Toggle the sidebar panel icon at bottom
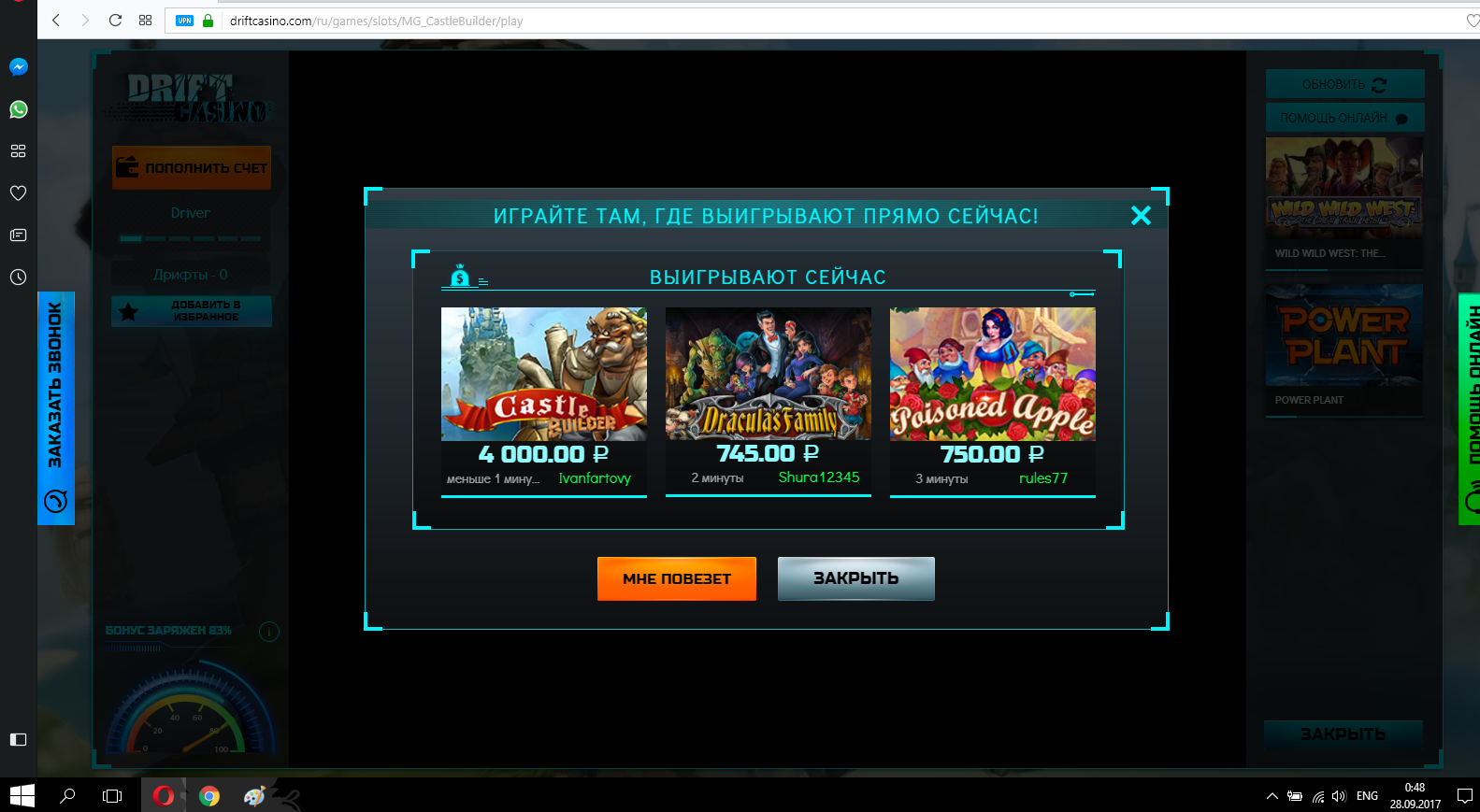This screenshot has height=812, width=1480. pos(18,740)
